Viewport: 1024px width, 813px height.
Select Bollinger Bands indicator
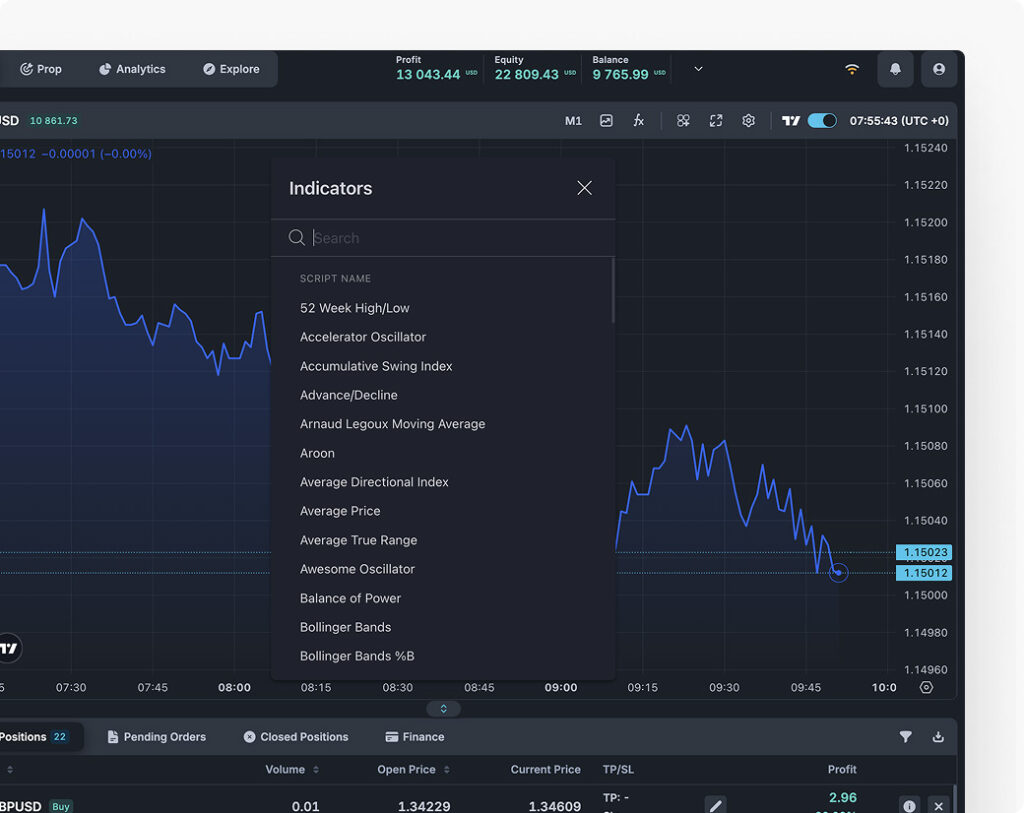click(x=345, y=627)
